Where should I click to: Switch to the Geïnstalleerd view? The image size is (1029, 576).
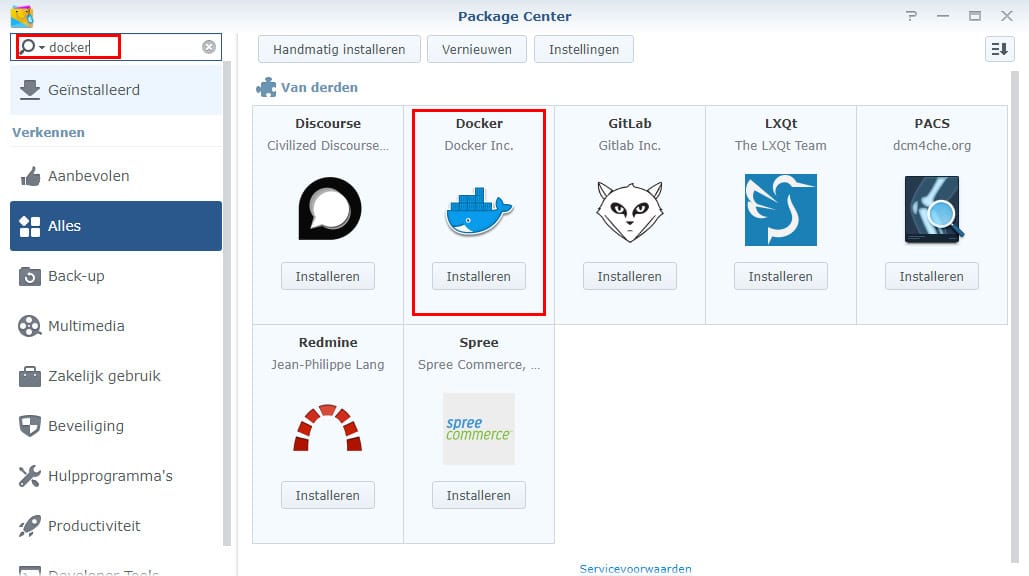pos(93,88)
